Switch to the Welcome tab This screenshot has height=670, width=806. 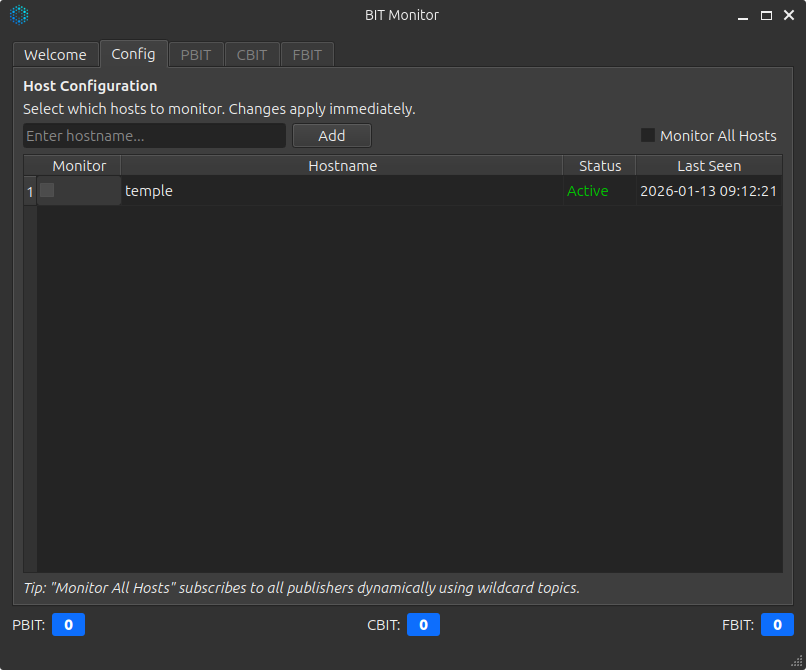[55, 54]
